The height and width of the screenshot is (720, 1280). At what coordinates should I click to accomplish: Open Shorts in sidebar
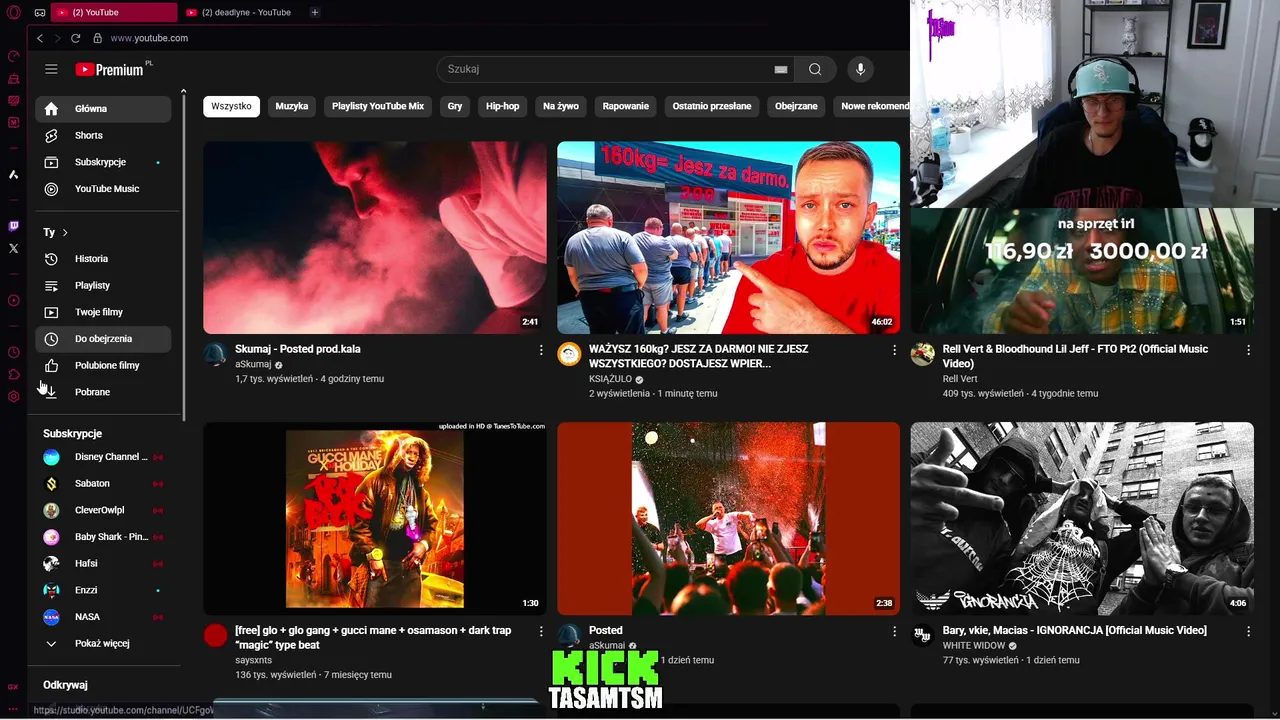(x=103, y=135)
